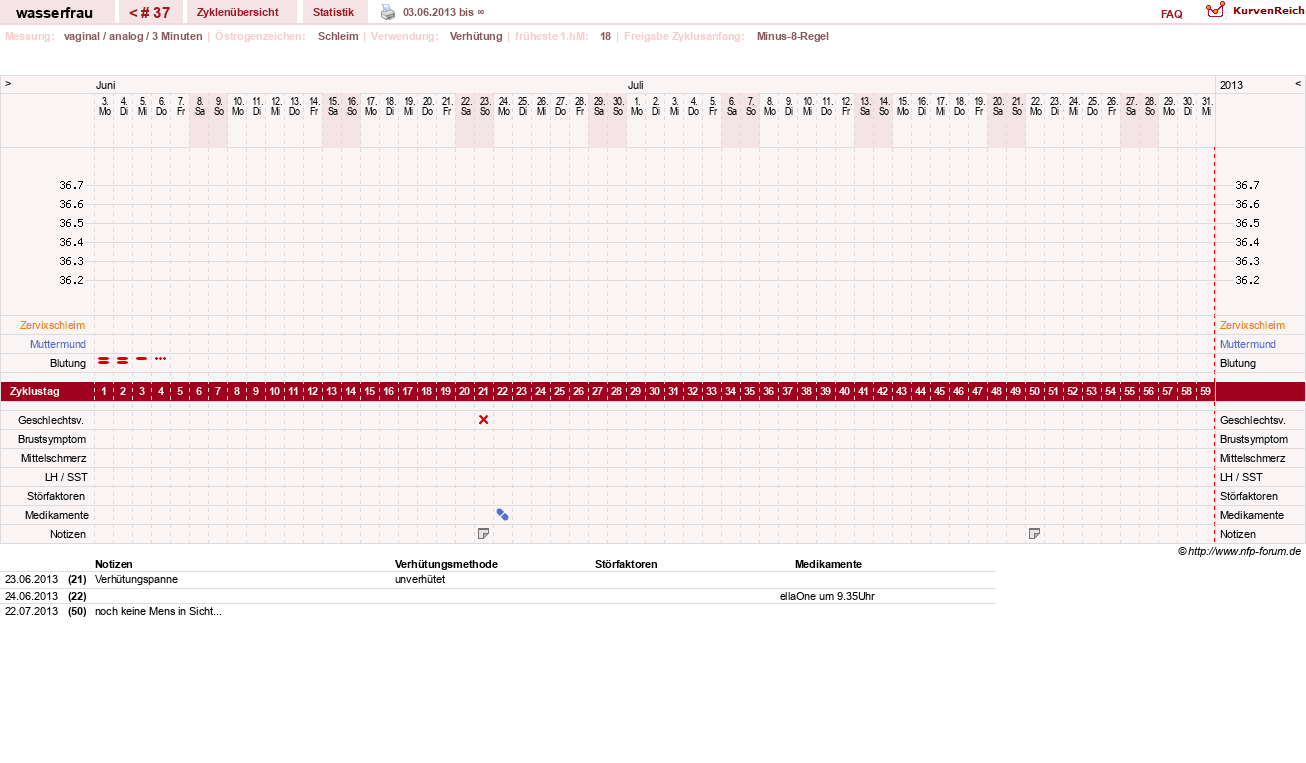This screenshot has height=763, width=1306.
Task: Click the 'Verhütung' Verwendung value
Action: 476,36
